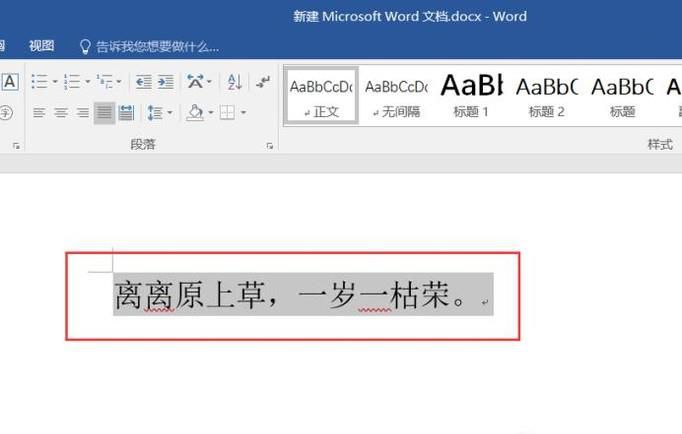The width and height of the screenshot is (682, 434).
Task: Click the enclosed character icon
Action: tap(6, 113)
